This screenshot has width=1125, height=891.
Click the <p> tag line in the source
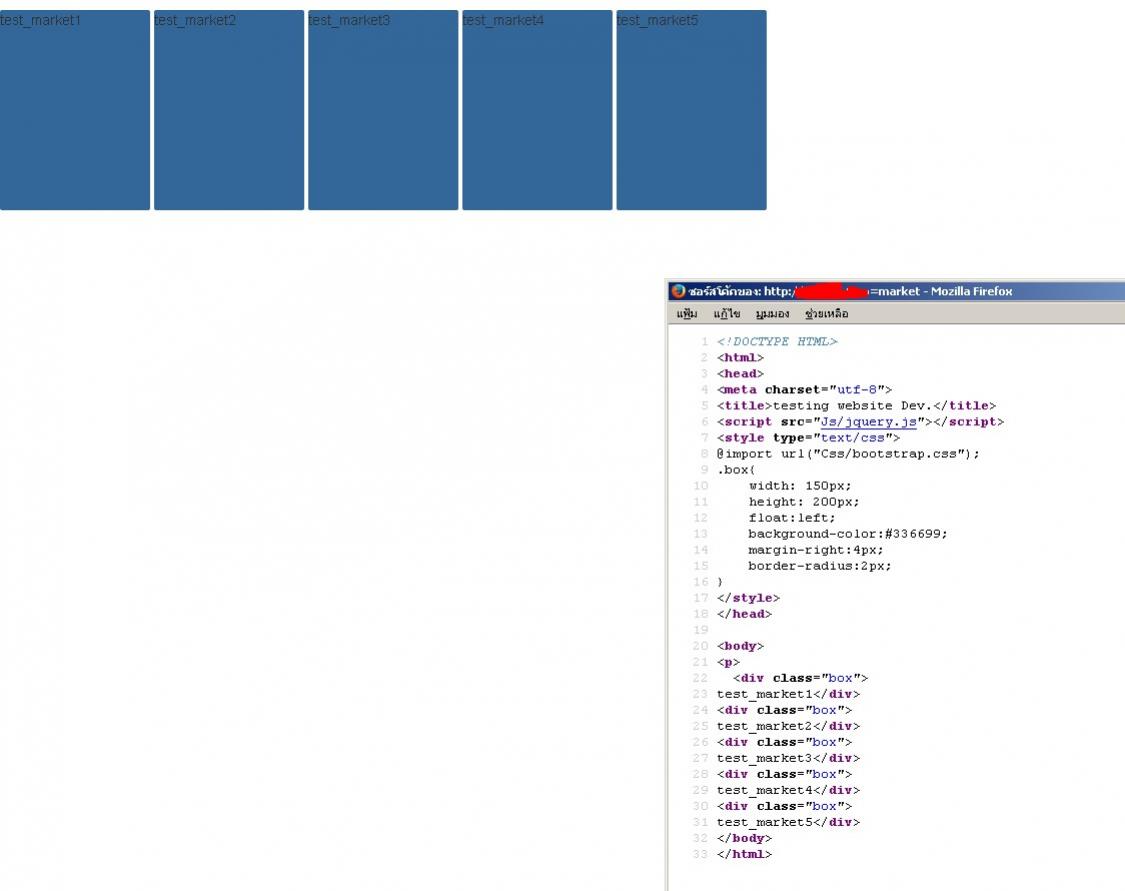[728, 662]
